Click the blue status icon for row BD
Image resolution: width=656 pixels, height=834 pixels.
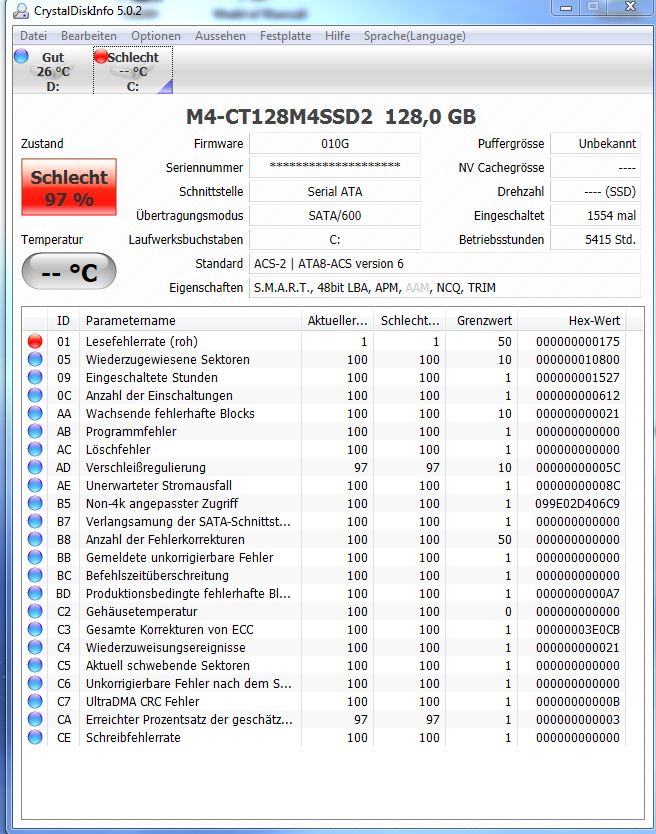[x=35, y=593]
